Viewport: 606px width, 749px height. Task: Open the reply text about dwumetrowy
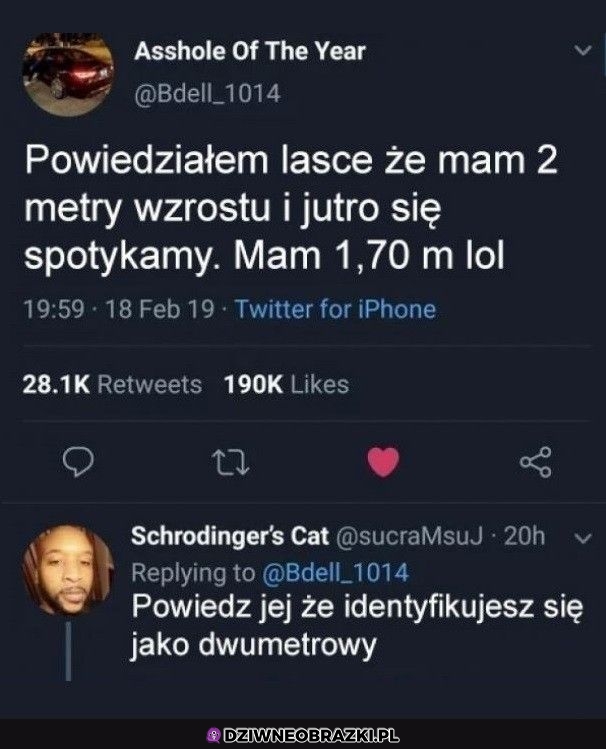tap(357, 626)
